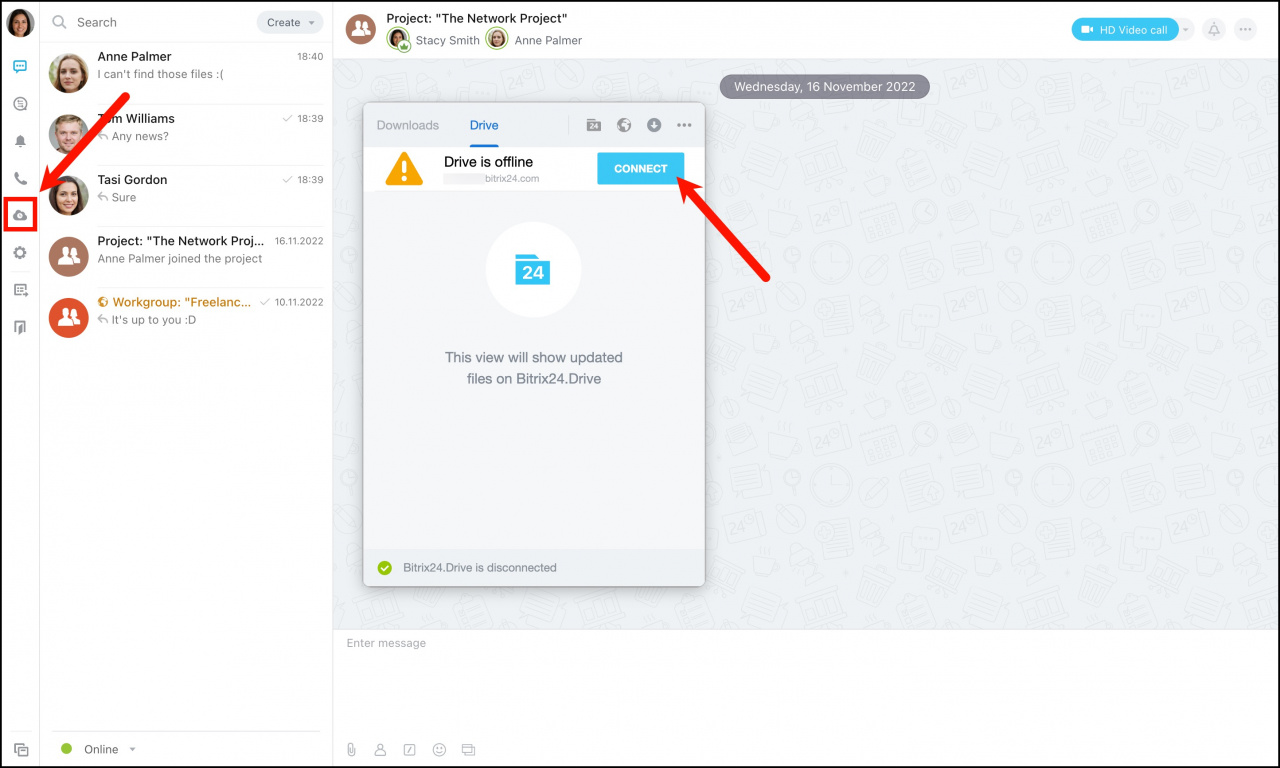Start an HD Video call
1280x768 pixels.
[1125, 29]
